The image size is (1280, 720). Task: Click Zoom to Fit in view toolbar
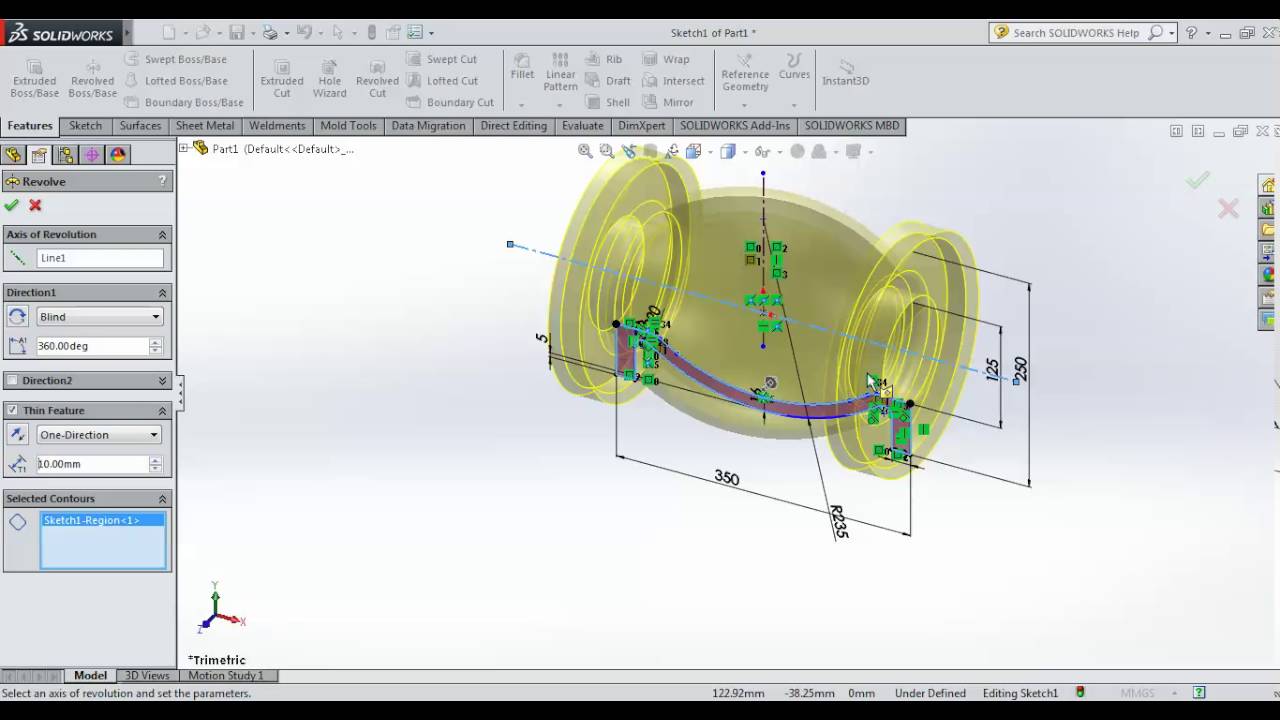pos(585,151)
